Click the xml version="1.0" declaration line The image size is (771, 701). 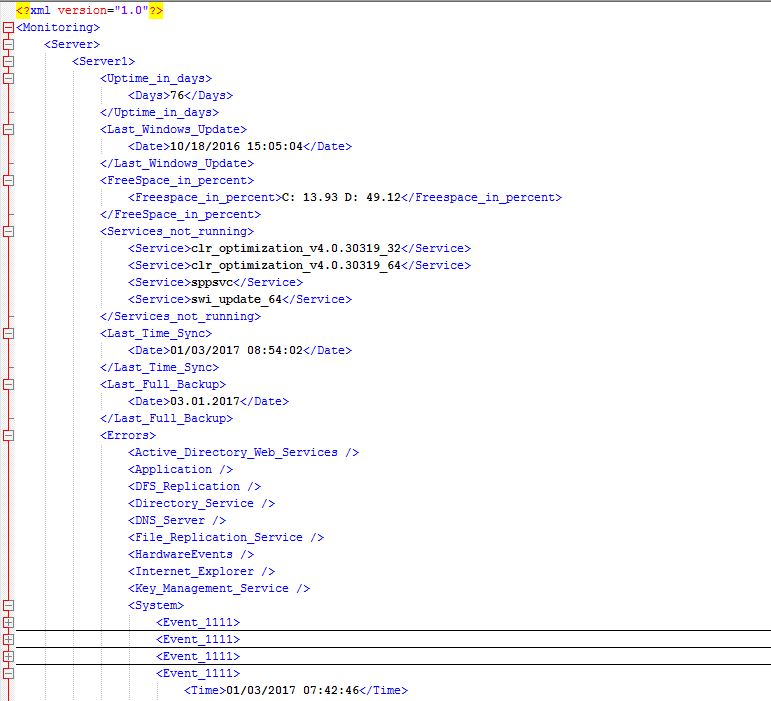tap(89, 10)
